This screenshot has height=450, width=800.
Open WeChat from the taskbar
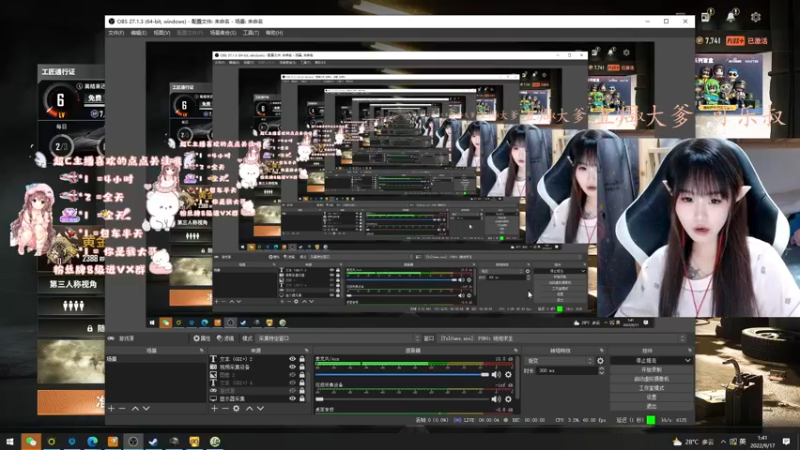point(31,441)
